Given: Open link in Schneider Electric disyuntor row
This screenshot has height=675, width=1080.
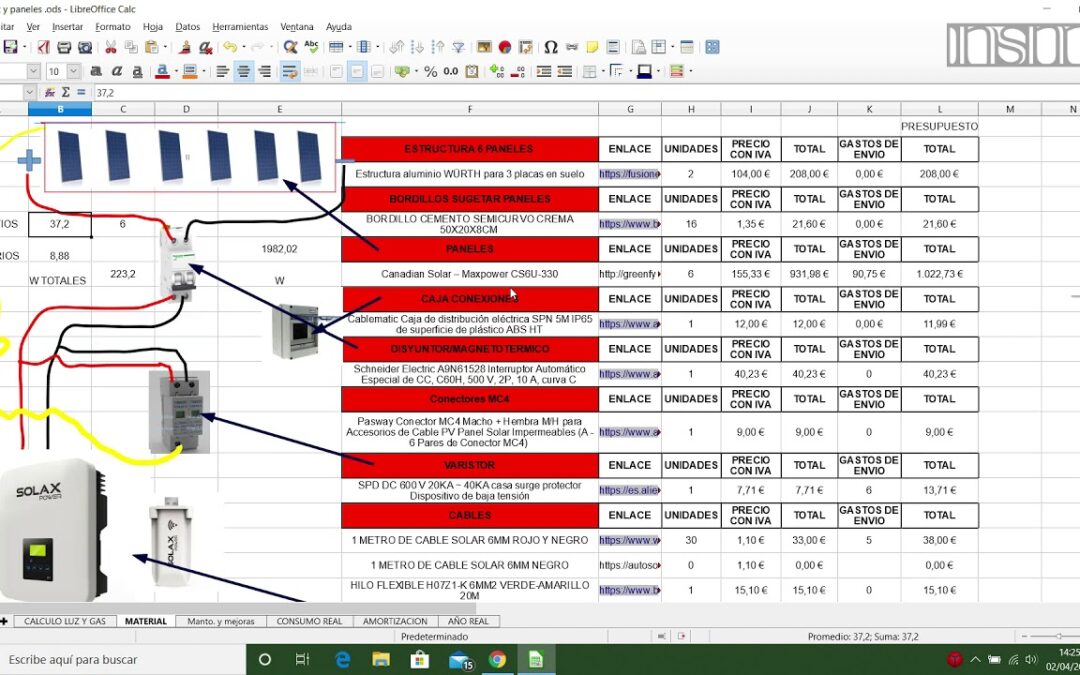Looking at the screenshot, I should point(630,374).
